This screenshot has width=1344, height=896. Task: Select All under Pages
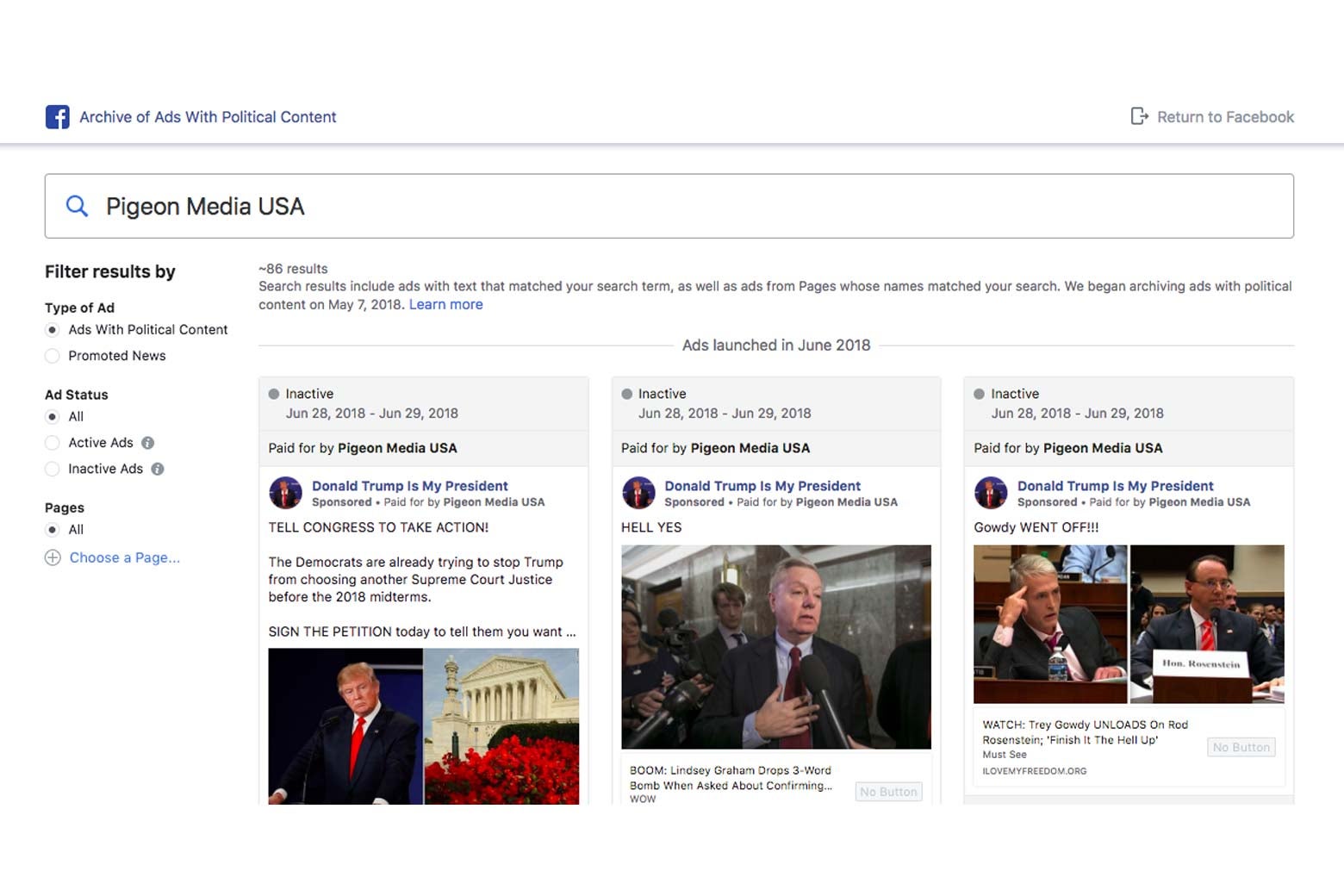[x=53, y=530]
